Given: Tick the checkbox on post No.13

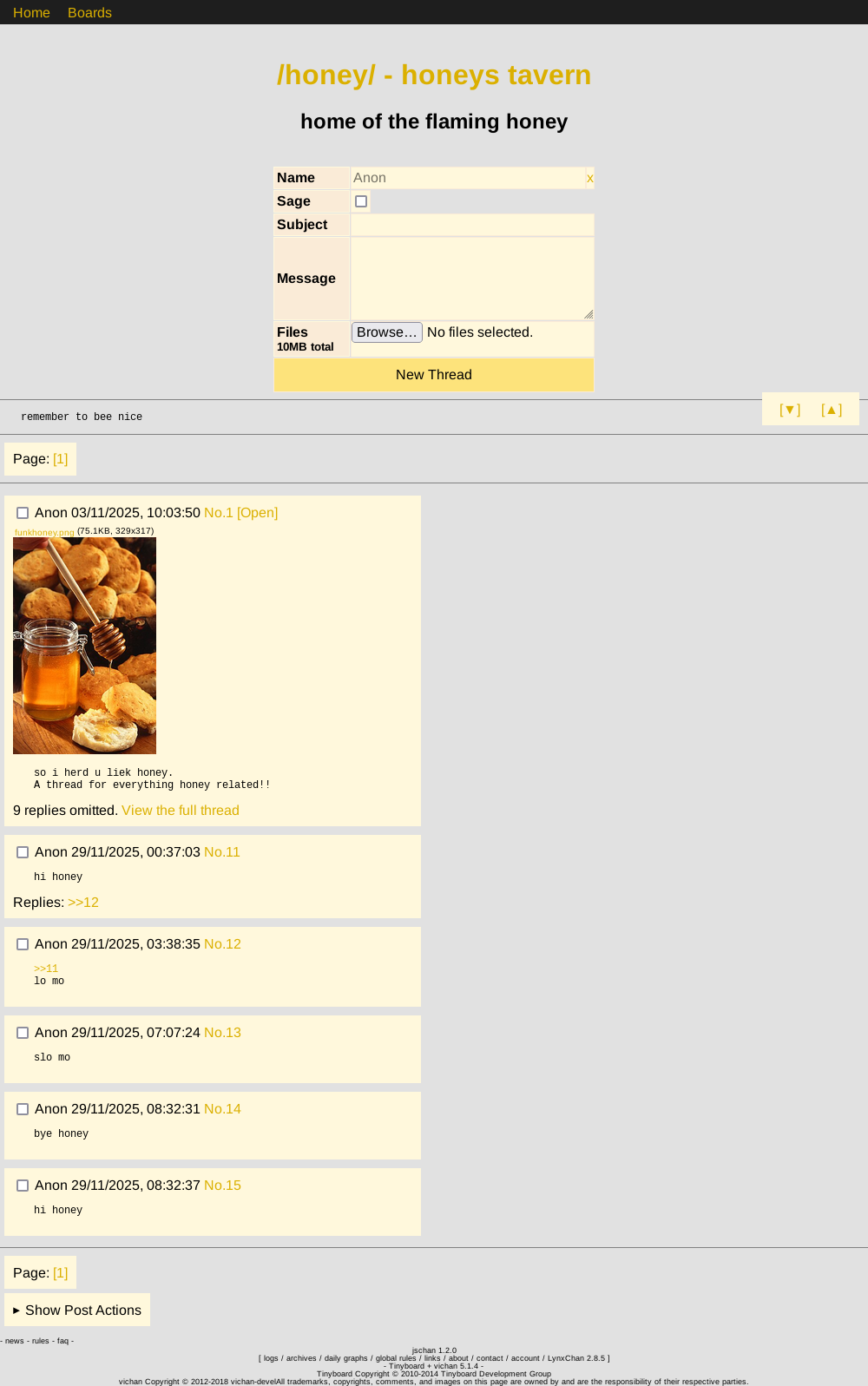Looking at the screenshot, I should [x=23, y=1033].
